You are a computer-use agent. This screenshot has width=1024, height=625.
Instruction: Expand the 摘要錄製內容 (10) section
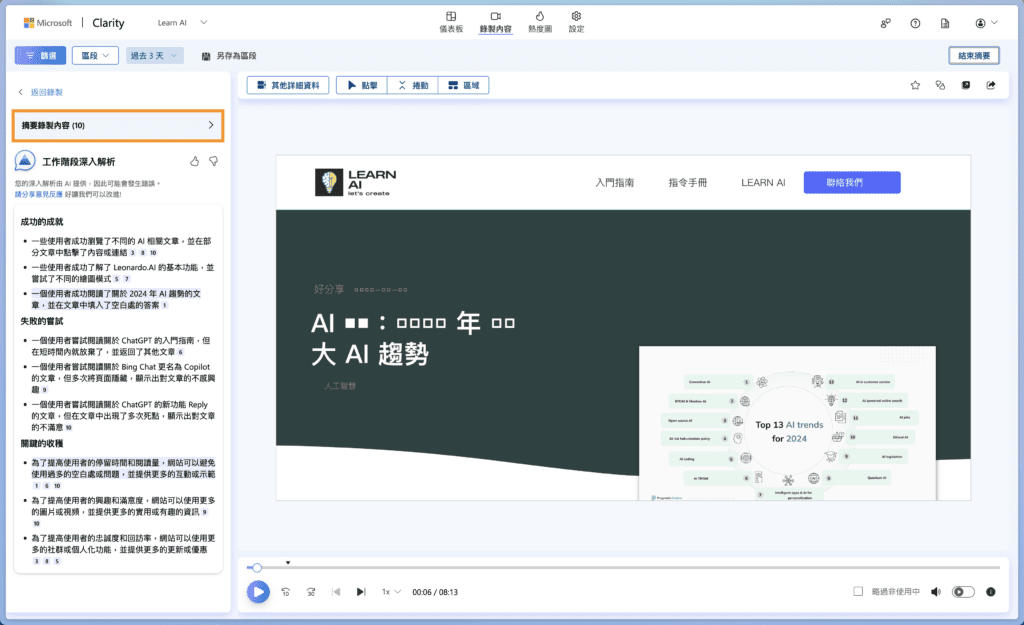(117, 126)
